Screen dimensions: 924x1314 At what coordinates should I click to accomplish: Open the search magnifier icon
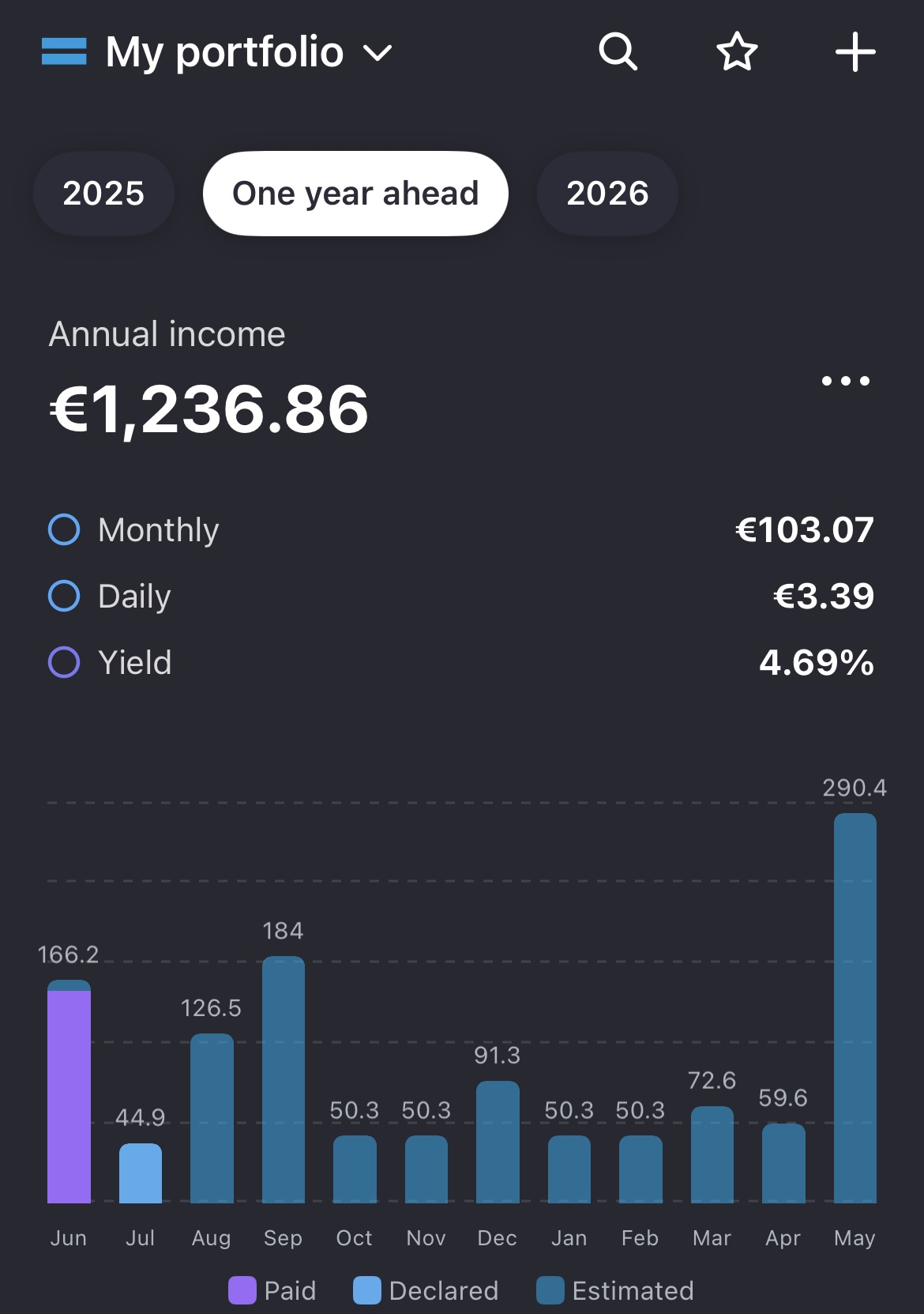click(x=618, y=52)
